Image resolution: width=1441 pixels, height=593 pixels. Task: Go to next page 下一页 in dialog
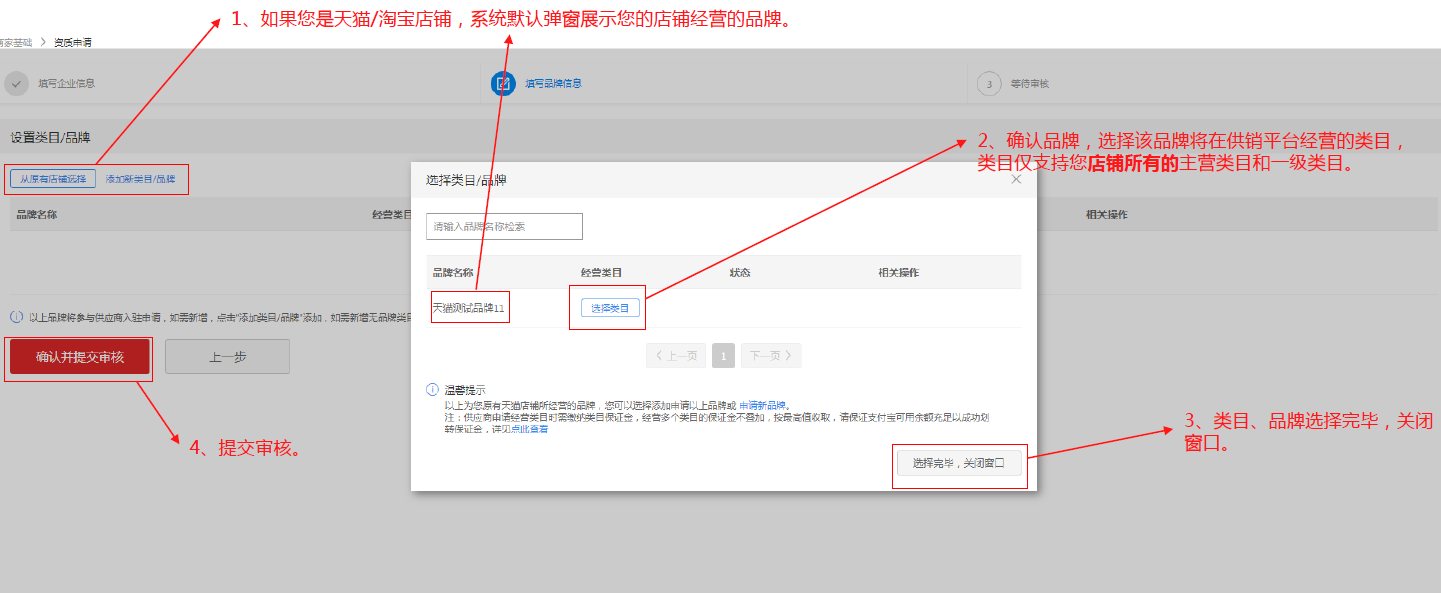click(x=771, y=355)
